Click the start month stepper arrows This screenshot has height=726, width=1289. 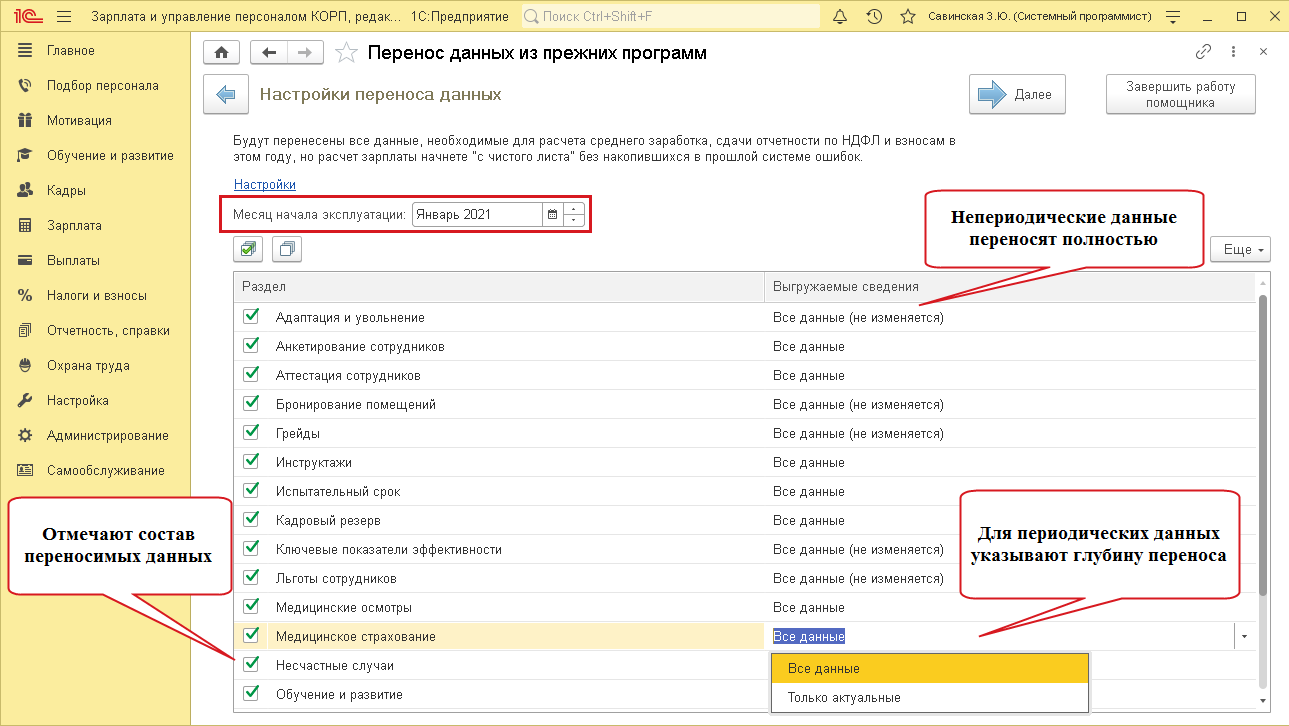click(x=574, y=214)
